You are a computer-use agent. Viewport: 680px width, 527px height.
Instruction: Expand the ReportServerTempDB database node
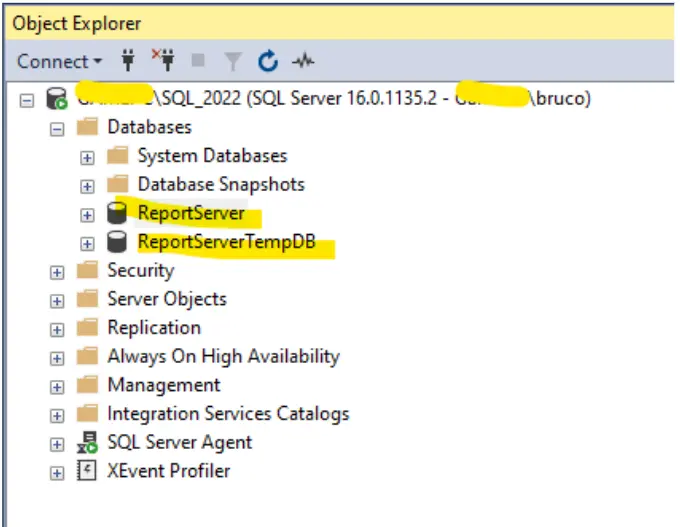(x=87, y=244)
